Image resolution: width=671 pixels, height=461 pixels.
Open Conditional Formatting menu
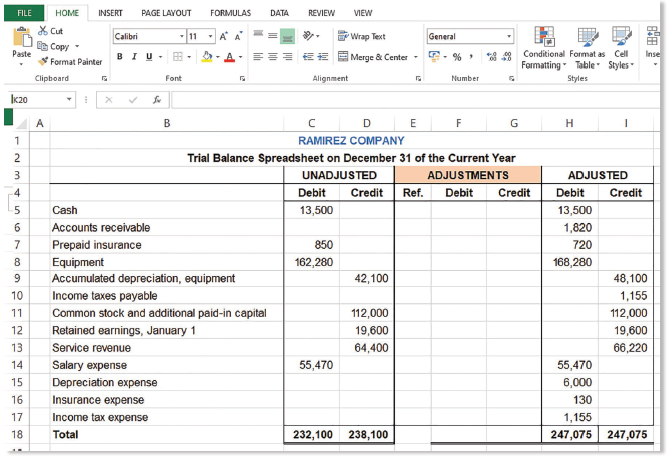pos(544,48)
